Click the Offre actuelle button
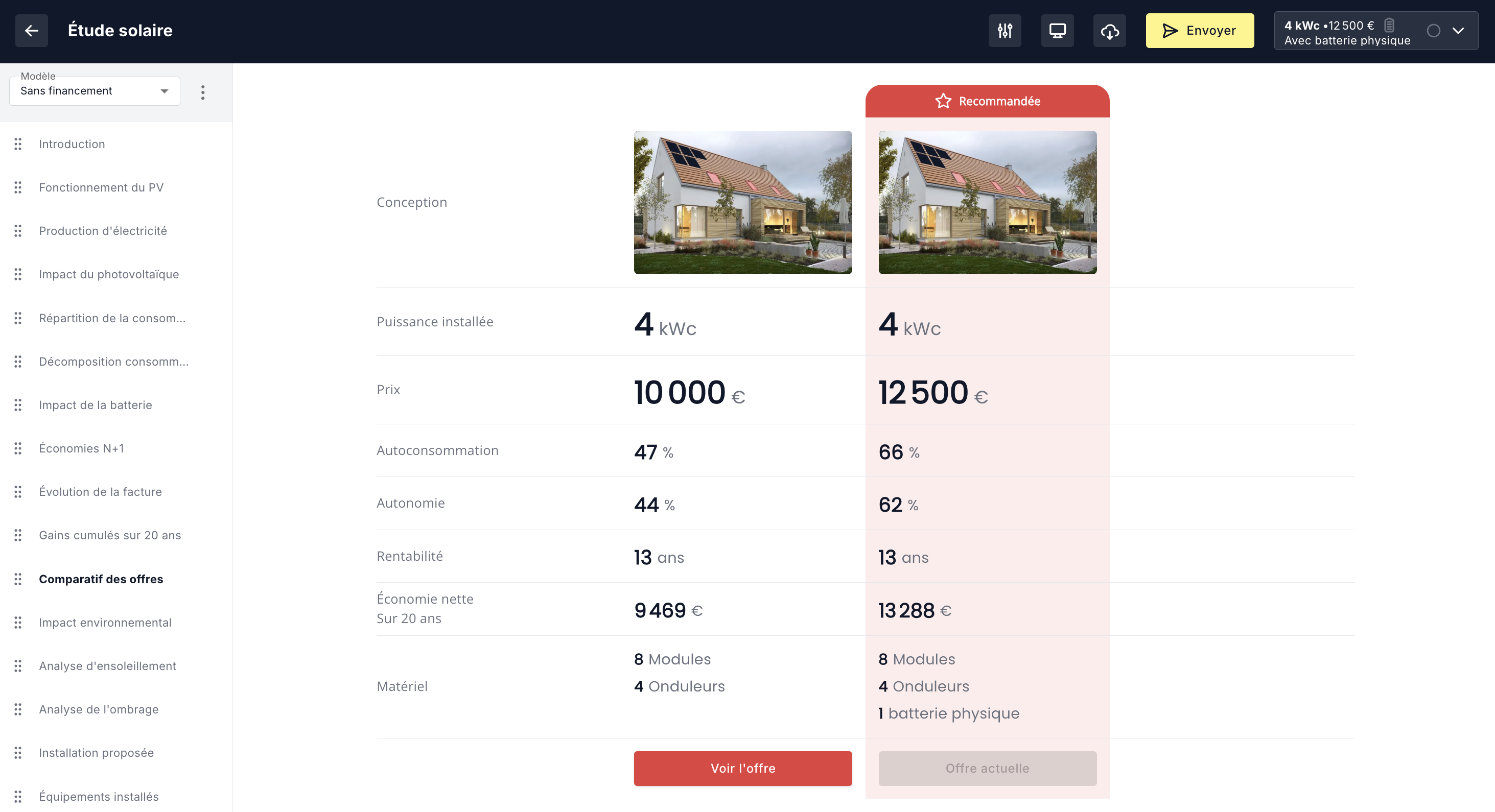The height and width of the screenshot is (812, 1495). (x=987, y=768)
